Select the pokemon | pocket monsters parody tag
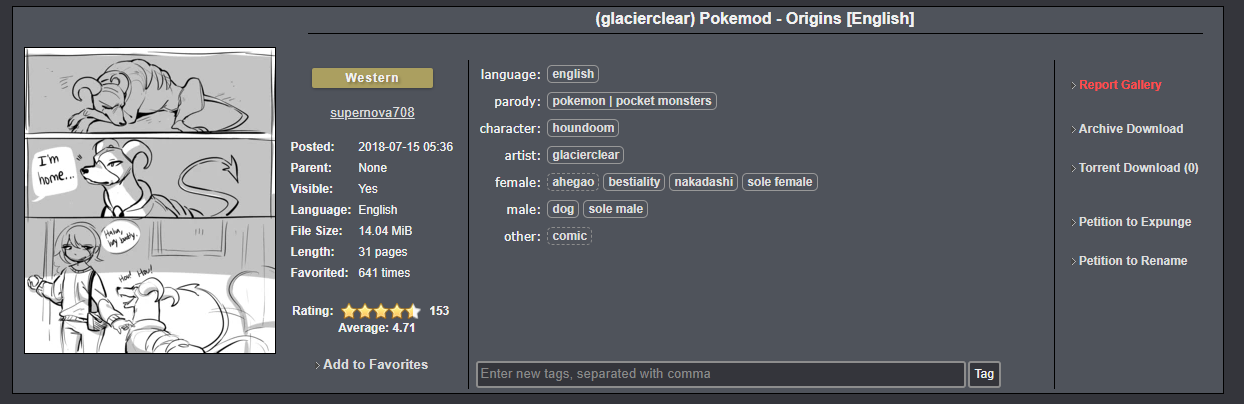The width and height of the screenshot is (1244, 404). coord(632,101)
